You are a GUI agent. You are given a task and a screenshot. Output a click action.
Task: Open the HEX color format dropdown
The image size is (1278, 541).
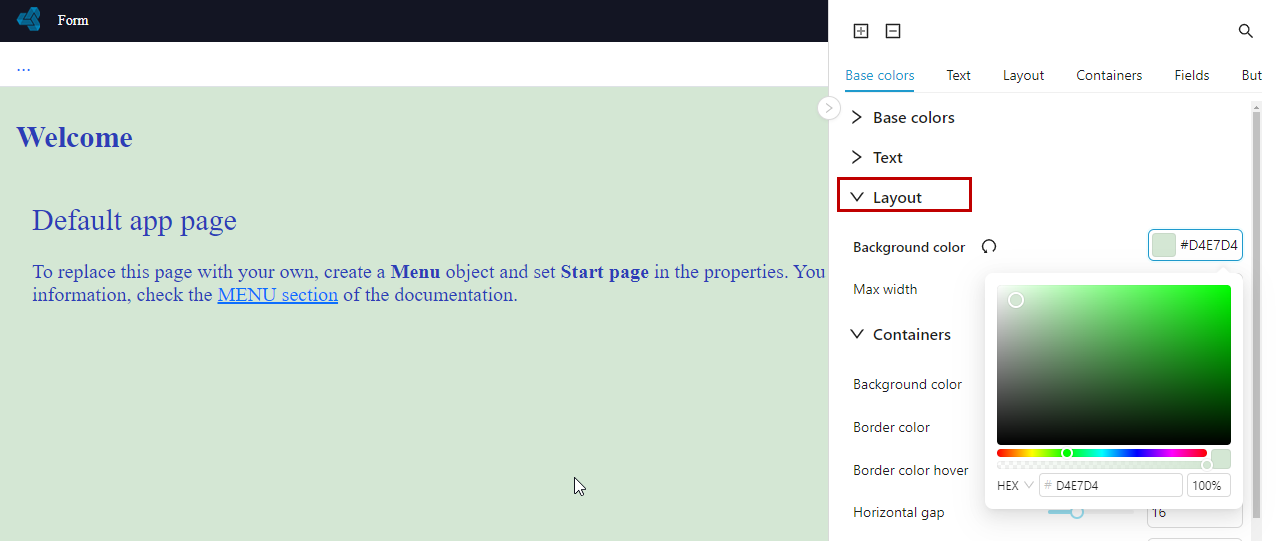point(1015,485)
